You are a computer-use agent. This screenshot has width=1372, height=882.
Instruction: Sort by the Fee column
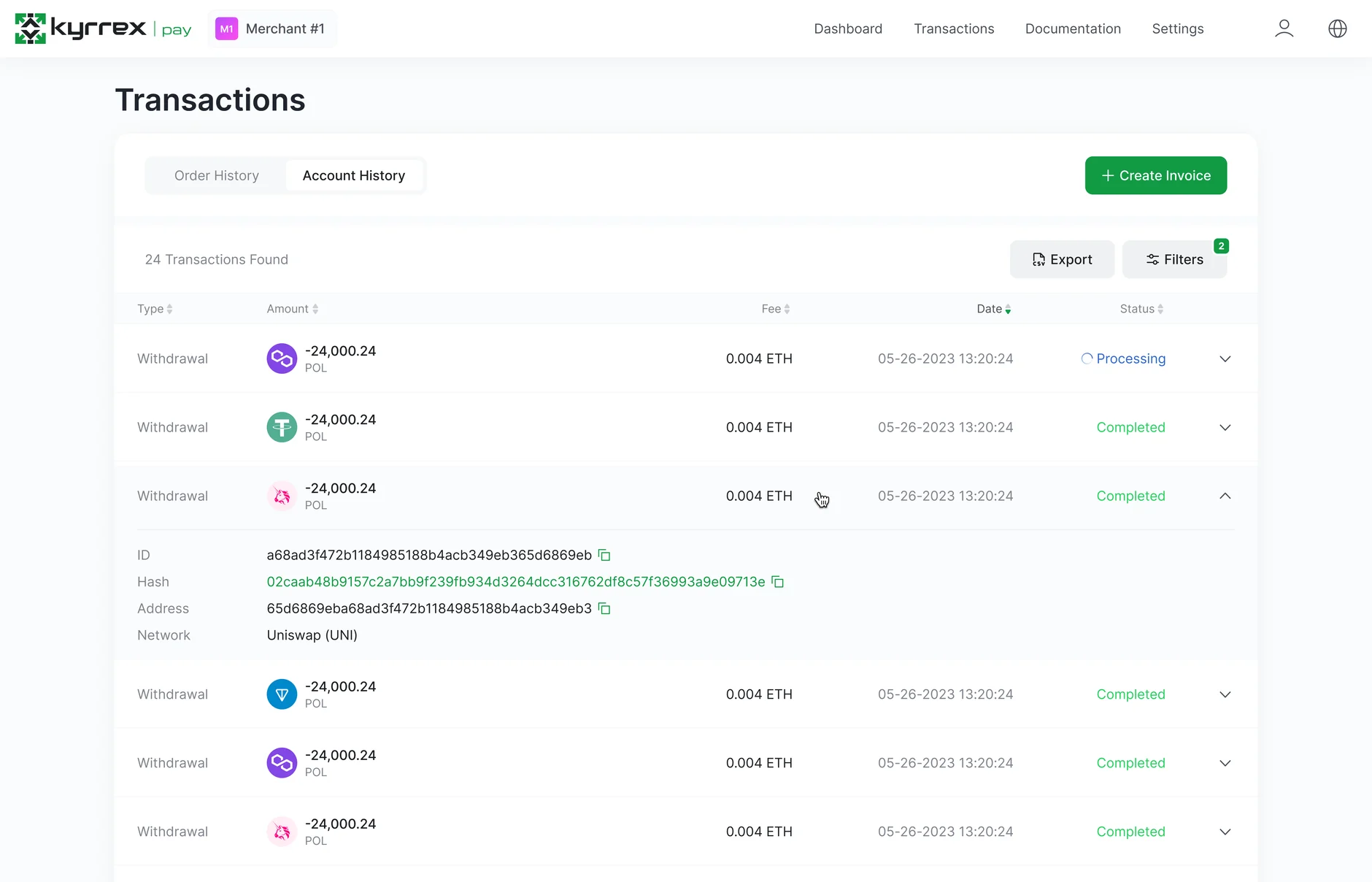tap(776, 309)
